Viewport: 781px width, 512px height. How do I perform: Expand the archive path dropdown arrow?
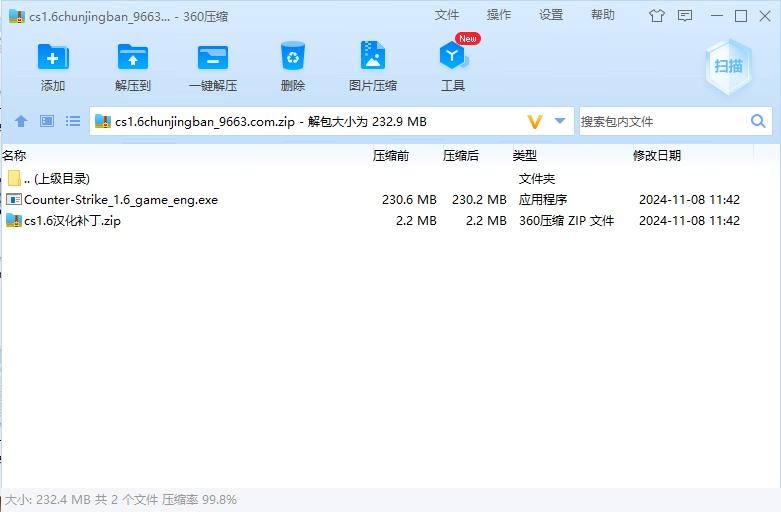point(560,121)
